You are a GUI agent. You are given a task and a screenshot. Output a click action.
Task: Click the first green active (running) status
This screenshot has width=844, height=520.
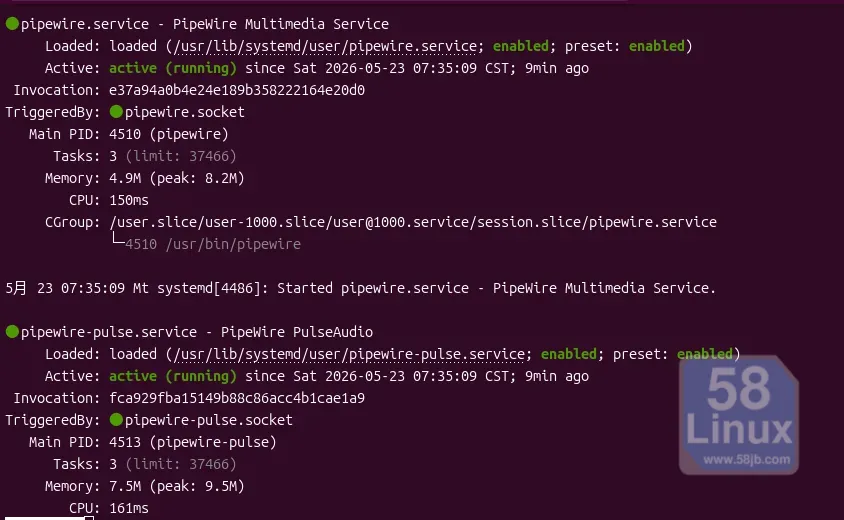coord(173,68)
